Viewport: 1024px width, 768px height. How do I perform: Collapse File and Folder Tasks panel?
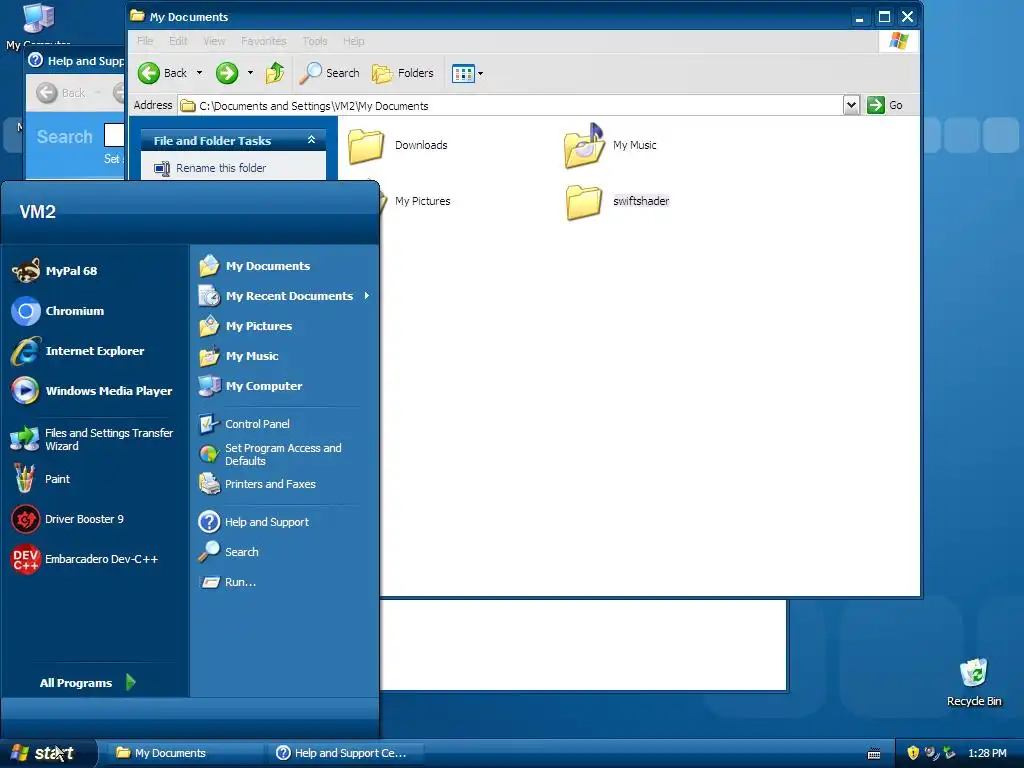[312, 140]
